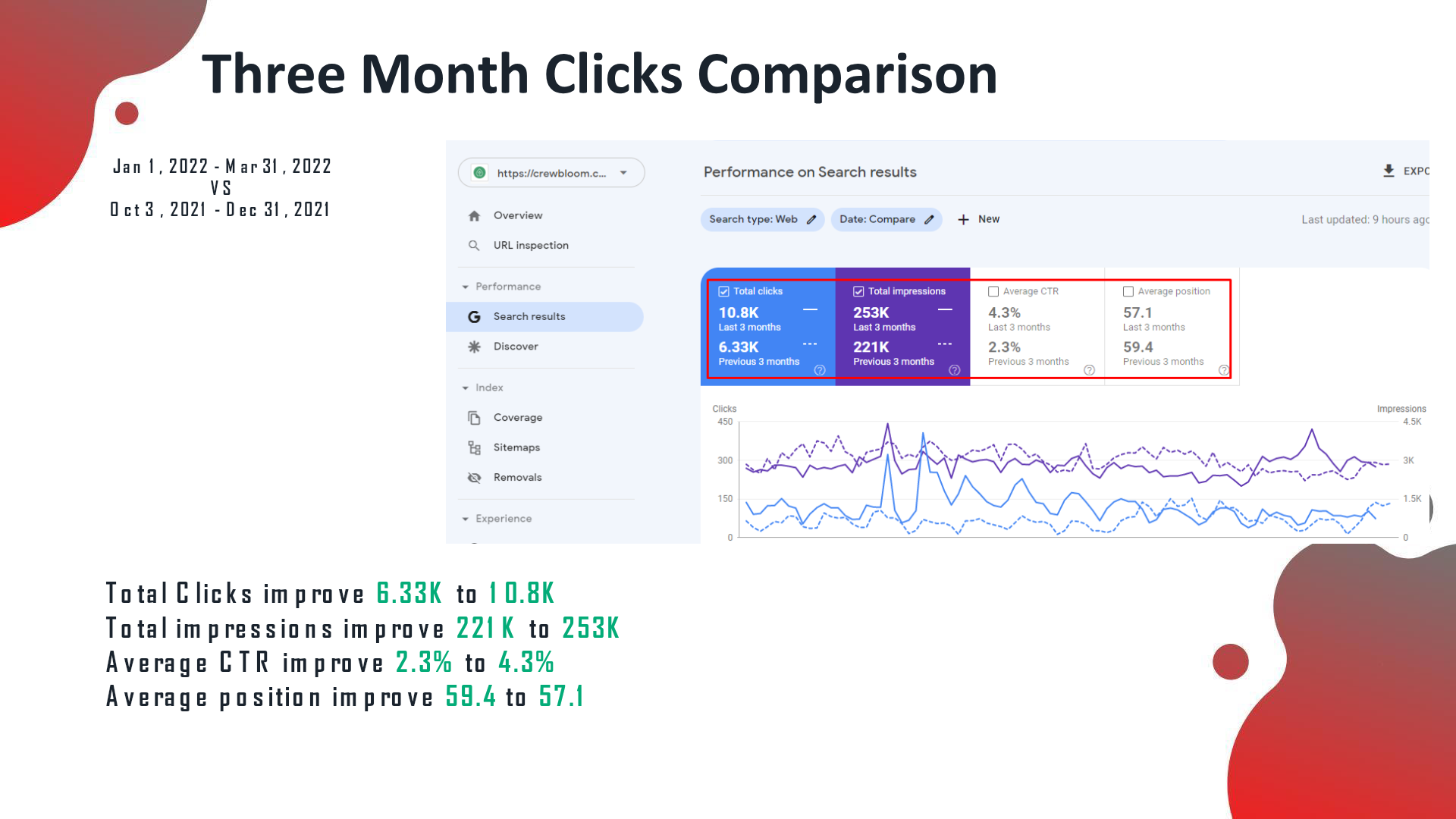Viewport: 1456px width, 819px height.
Task: Click the plus icon to add filter
Action: (x=963, y=220)
